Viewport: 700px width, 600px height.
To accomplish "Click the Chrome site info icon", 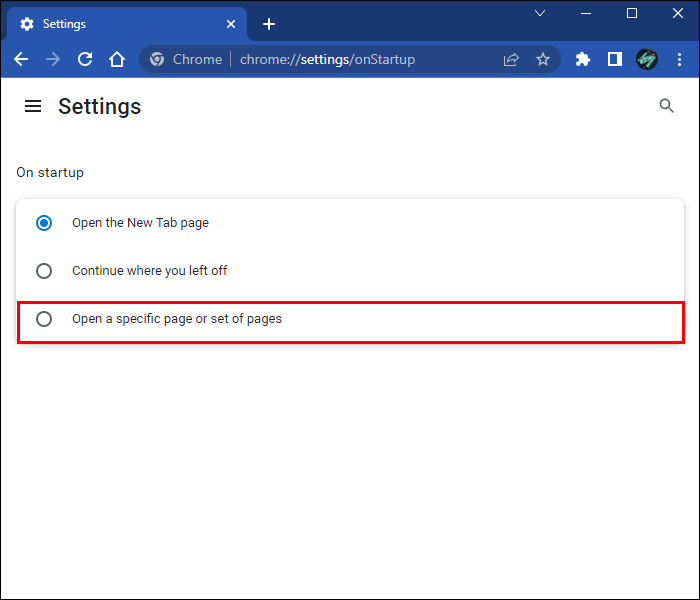I will 157,59.
